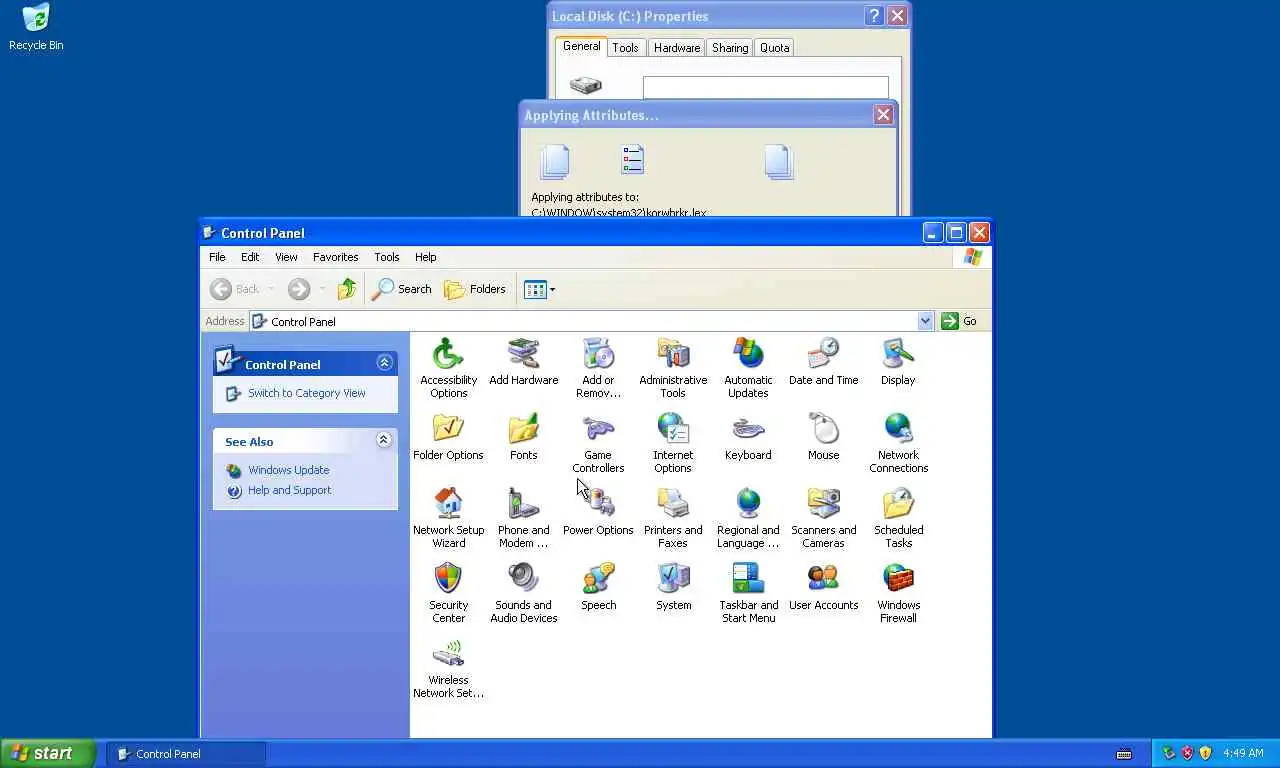The width and height of the screenshot is (1280, 768).
Task: Open the Help menu
Action: 425,257
